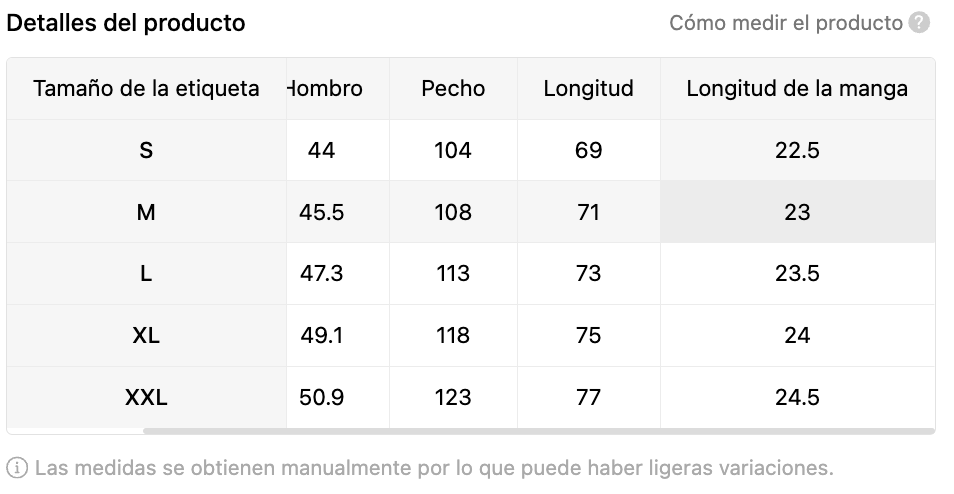Click the partially hidden 'Hombro' header

pyautogui.click(x=326, y=89)
